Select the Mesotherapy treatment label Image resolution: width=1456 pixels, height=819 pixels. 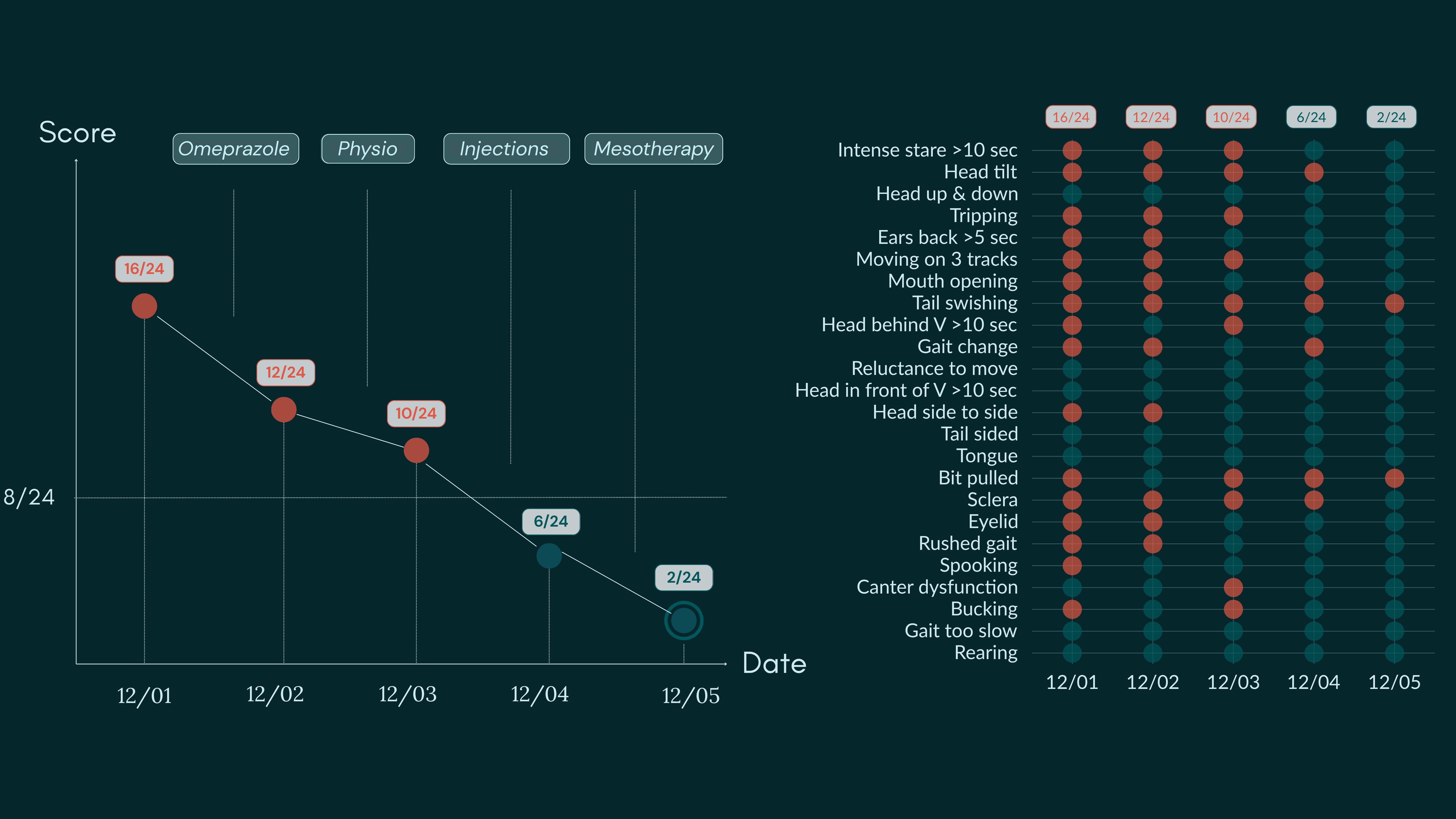[654, 149]
